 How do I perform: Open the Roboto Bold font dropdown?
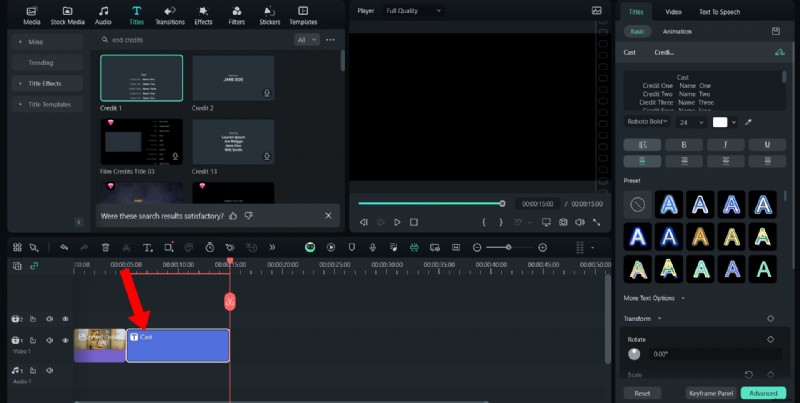(647, 122)
